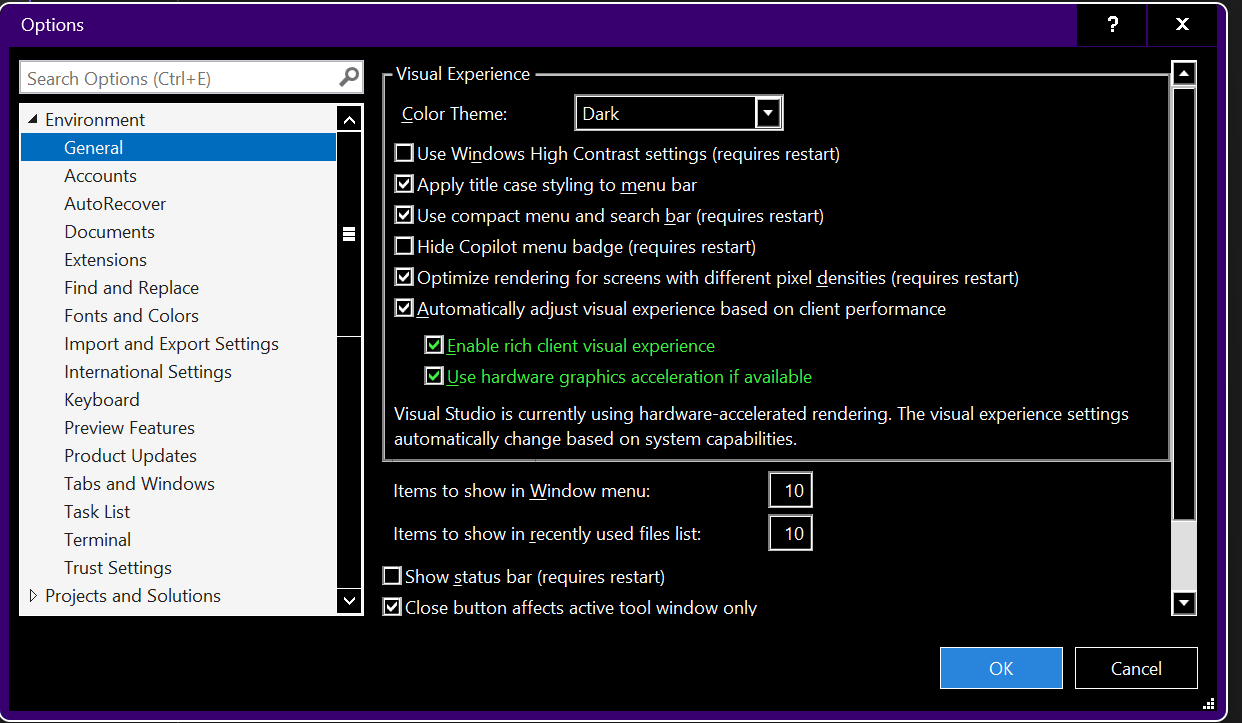Open Documents settings
This screenshot has width=1242, height=723.
109,231
